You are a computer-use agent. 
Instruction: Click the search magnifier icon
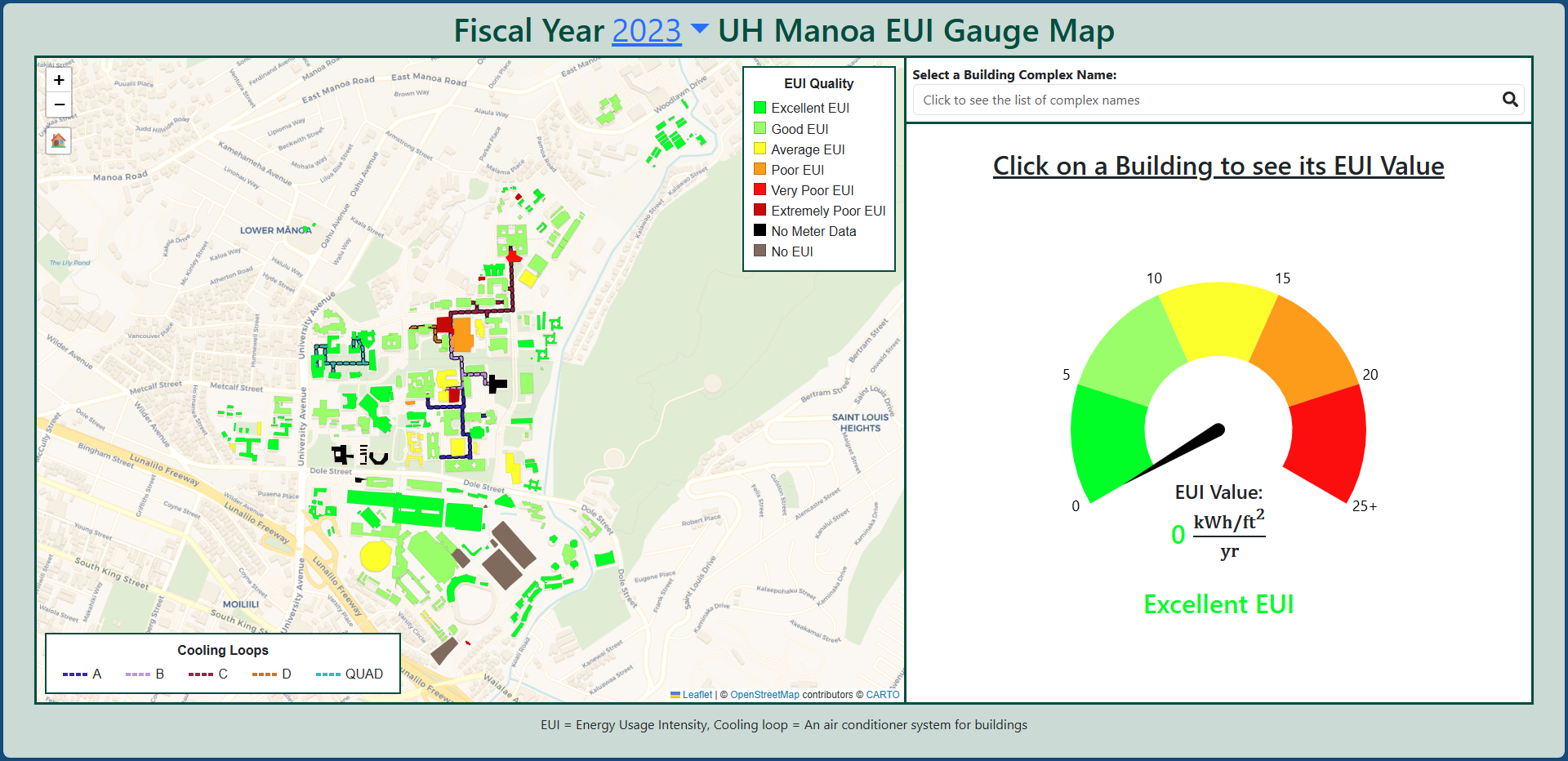coord(1510,100)
